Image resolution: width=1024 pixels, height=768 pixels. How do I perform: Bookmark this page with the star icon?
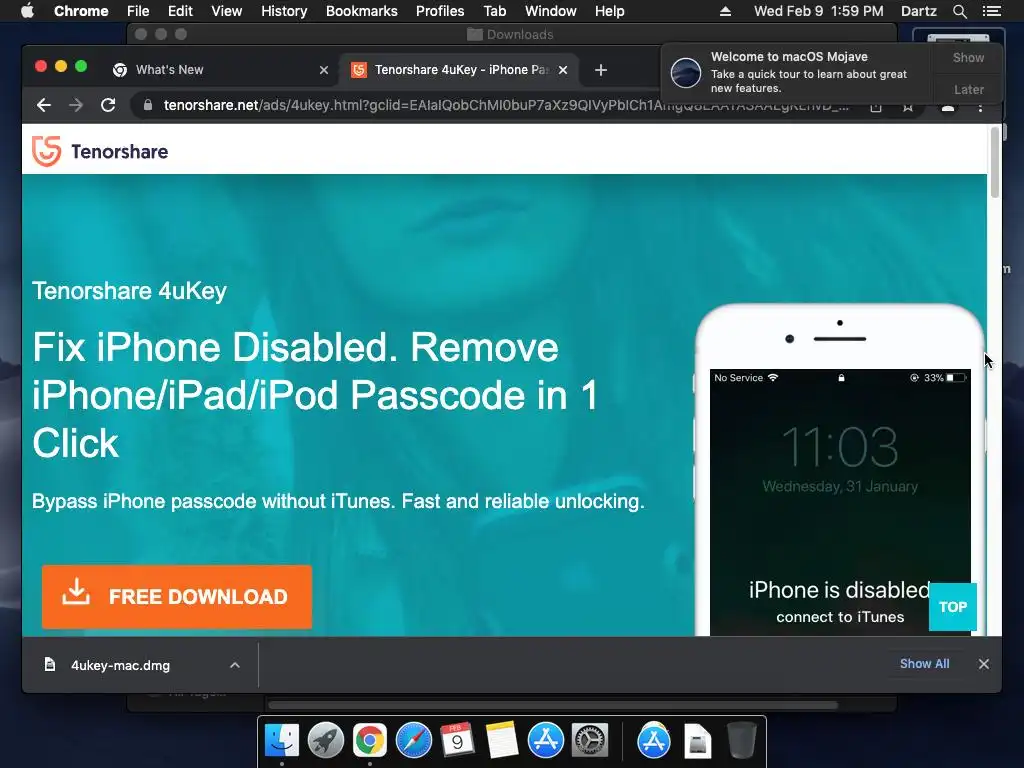(x=908, y=107)
